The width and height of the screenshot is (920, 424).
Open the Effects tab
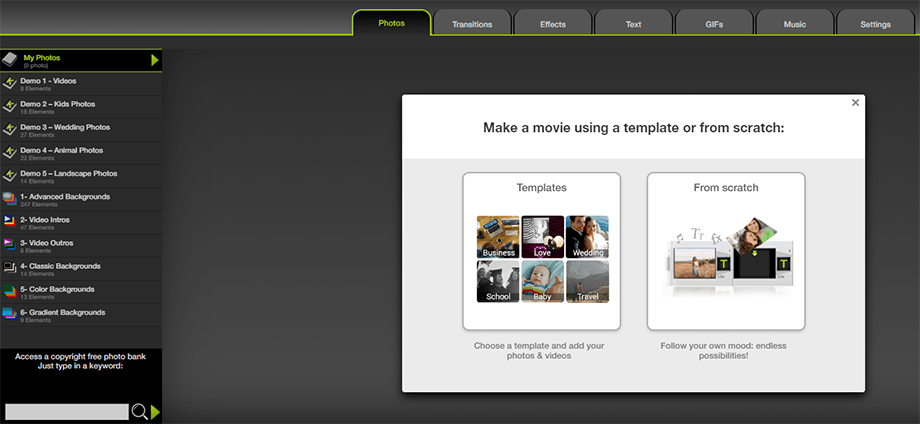[553, 24]
